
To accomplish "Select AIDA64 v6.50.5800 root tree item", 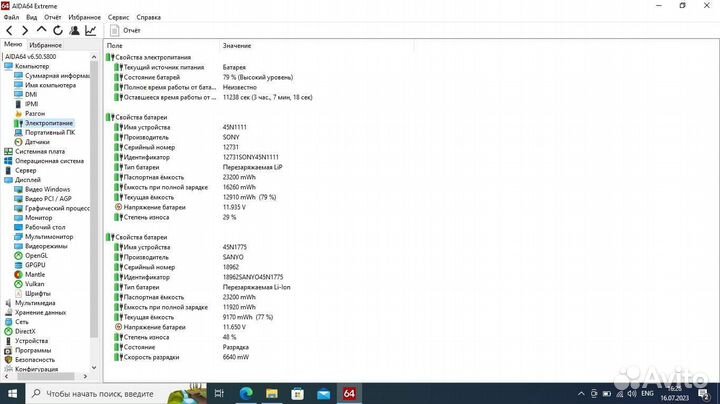I will coord(30,56).
